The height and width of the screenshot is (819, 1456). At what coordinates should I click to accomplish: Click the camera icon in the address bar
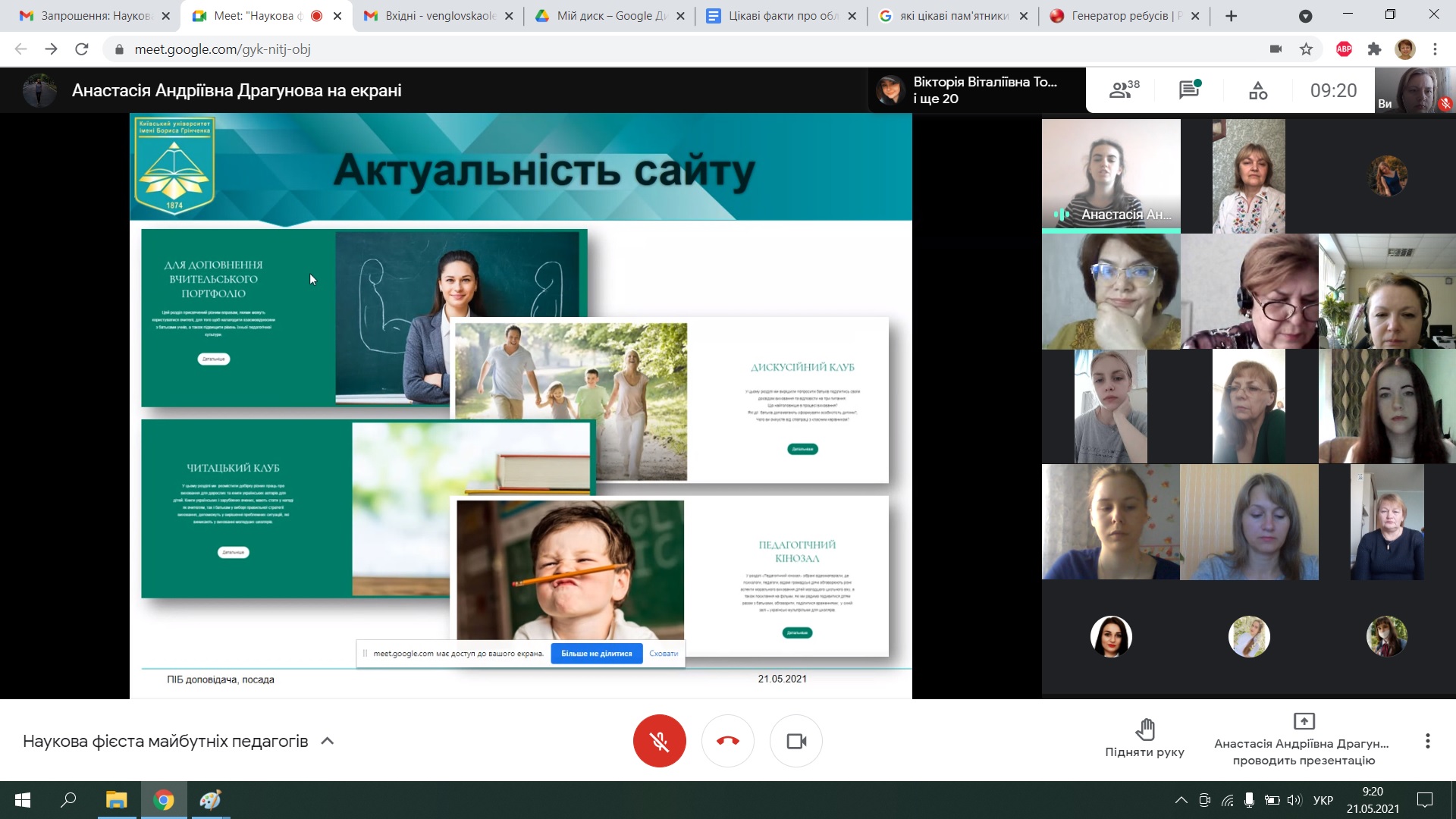tap(1276, 49)
